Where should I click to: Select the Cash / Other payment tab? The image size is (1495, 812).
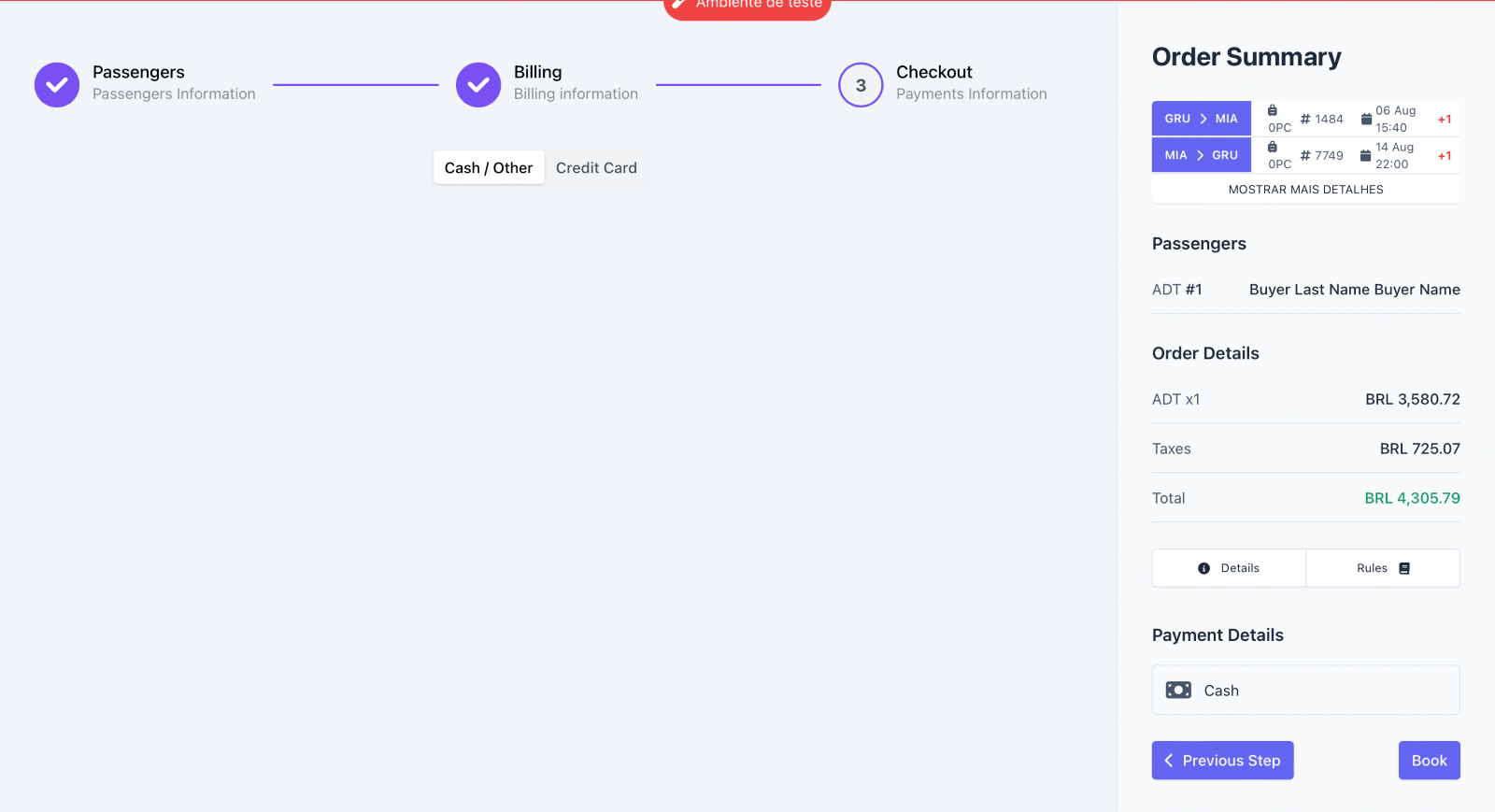(489, 167)
